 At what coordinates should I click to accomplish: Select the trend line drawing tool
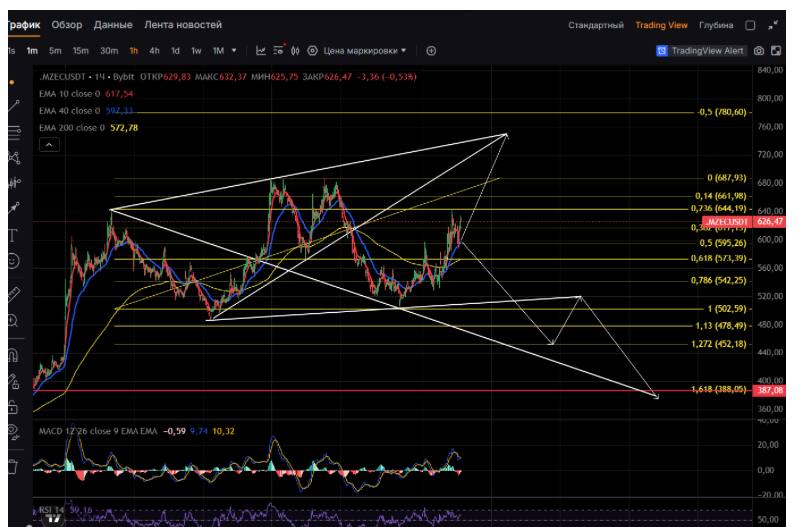pos(14,106)
